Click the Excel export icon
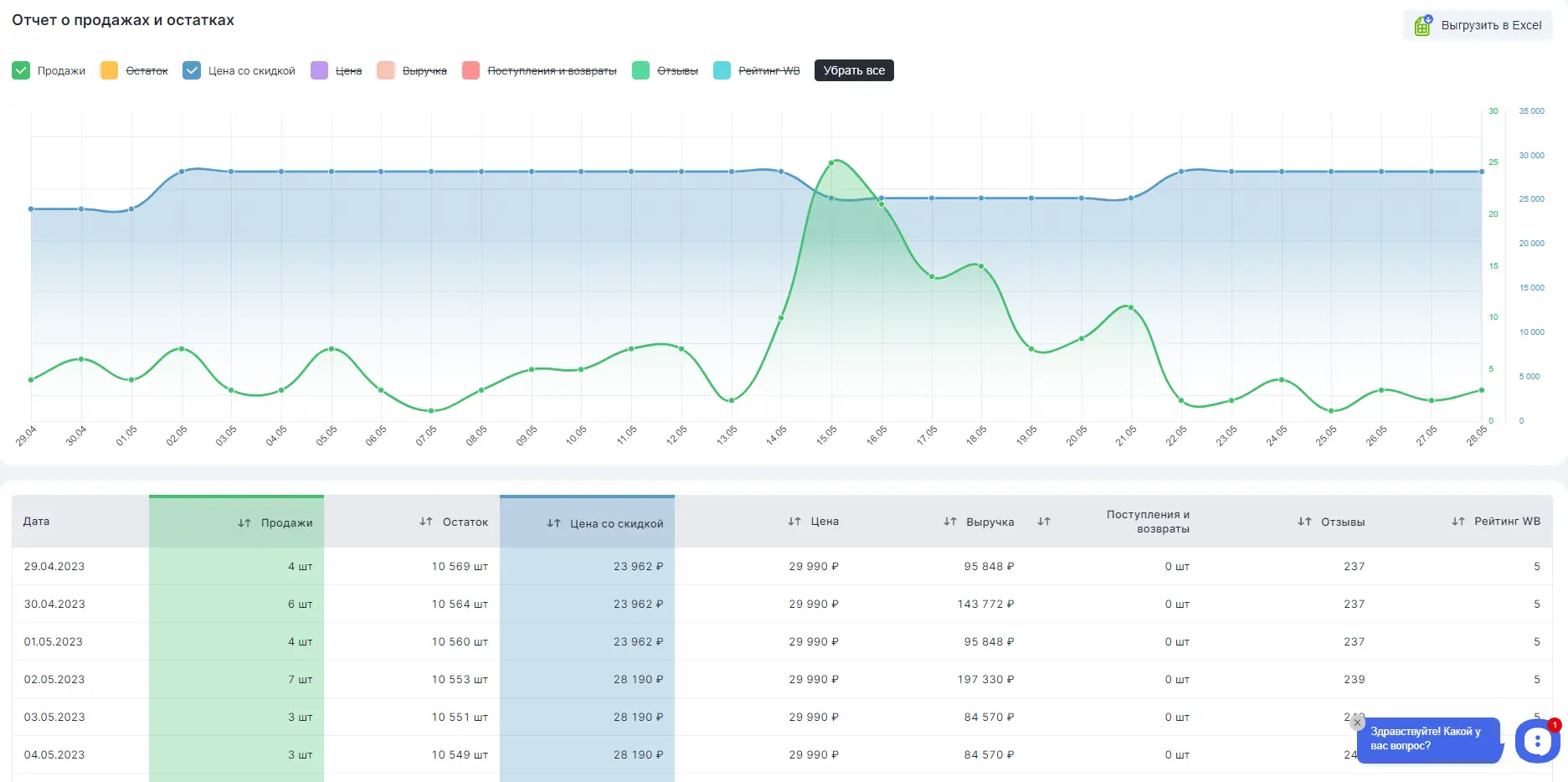Screen dimensions: 1568x782 click(x=1422, y=25)
